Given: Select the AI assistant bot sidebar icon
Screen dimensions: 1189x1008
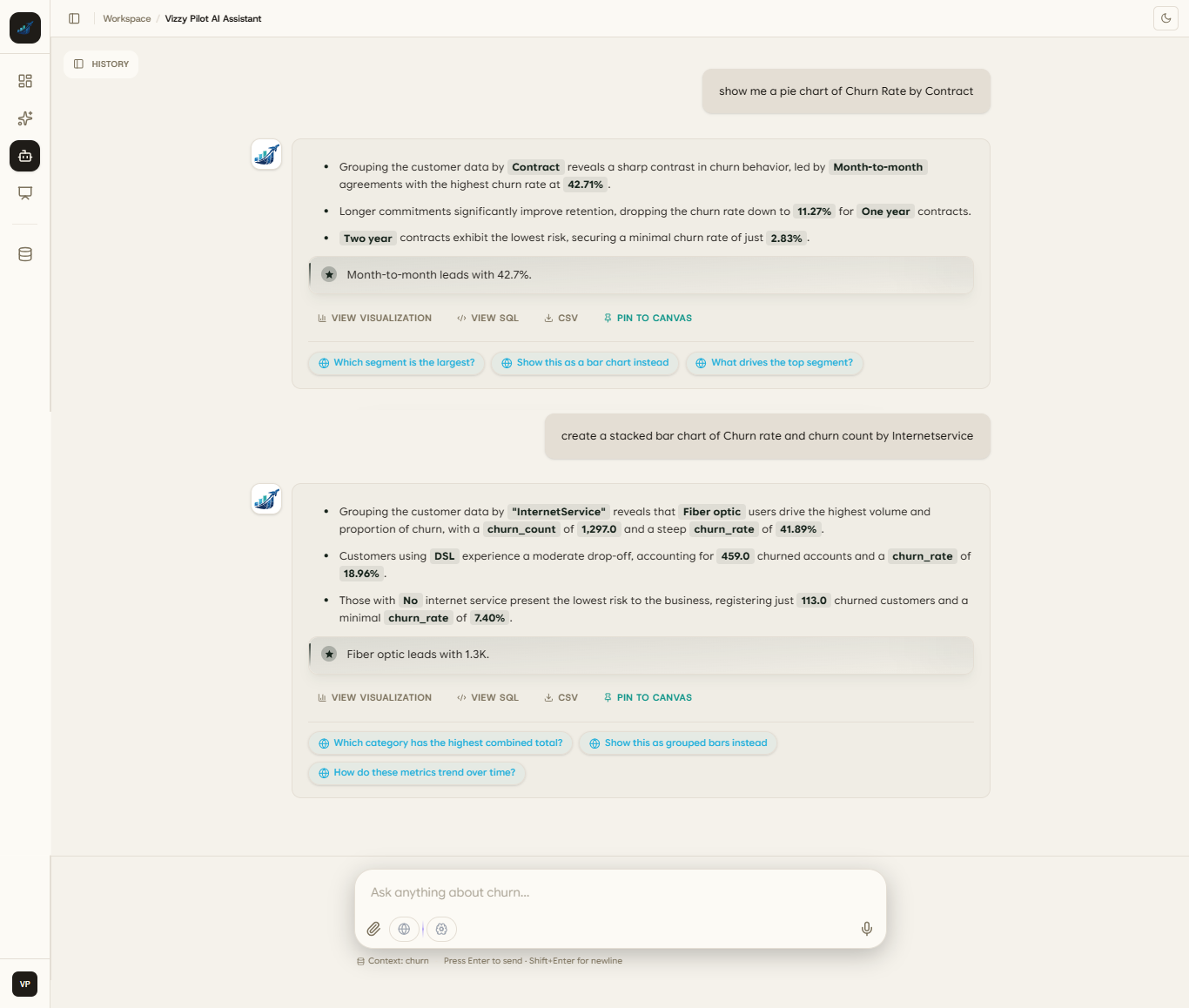Looking at the screenshot, I should [x=25, y=156].
